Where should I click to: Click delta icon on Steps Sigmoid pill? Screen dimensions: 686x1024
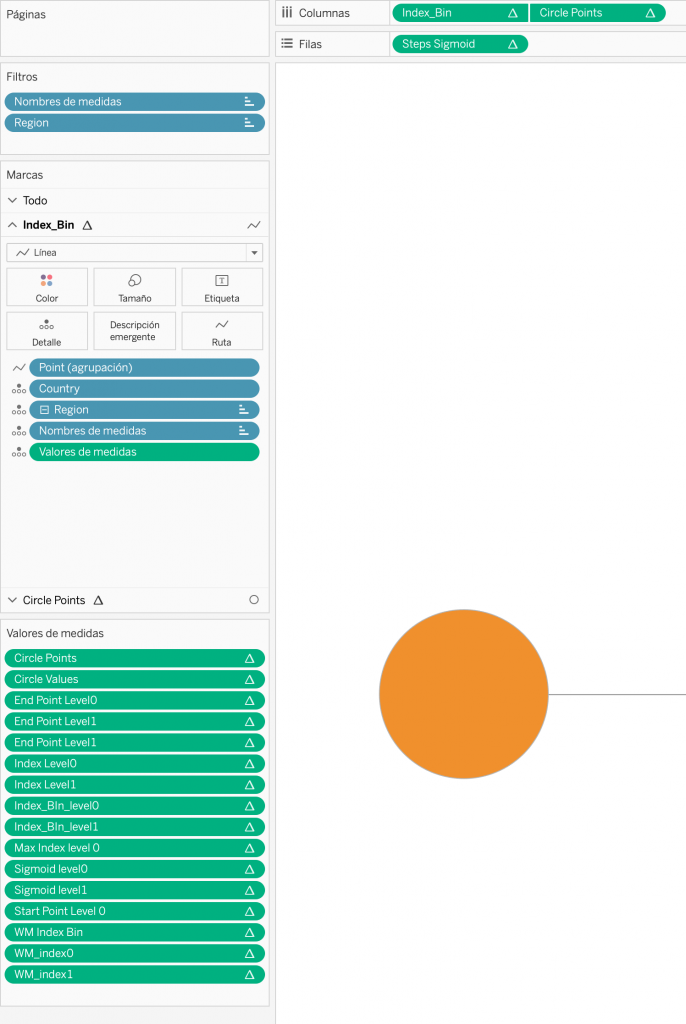pyautogui.click(x=513, y=44)
